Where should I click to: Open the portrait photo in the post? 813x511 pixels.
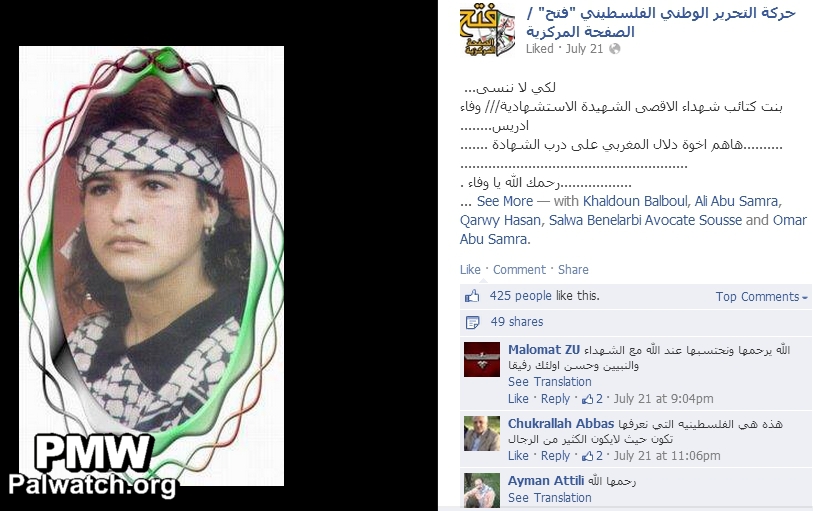[x=151, y=266]
